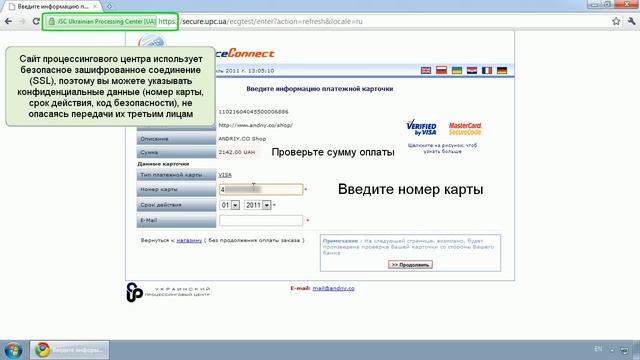Focus the card number input field
Viewport: 640px width, 360px height.
pyautogui.click(x=261, y=189)
